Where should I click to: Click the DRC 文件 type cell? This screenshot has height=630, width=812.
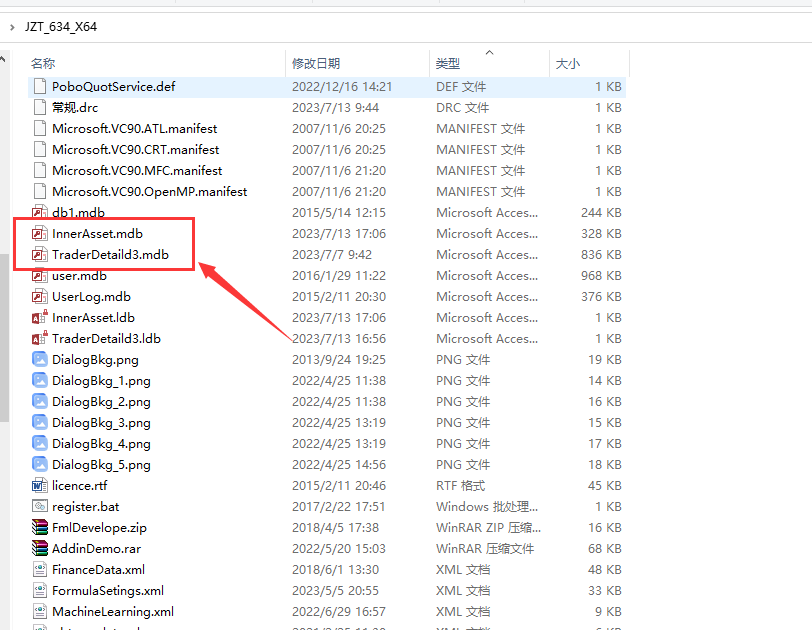462,108
